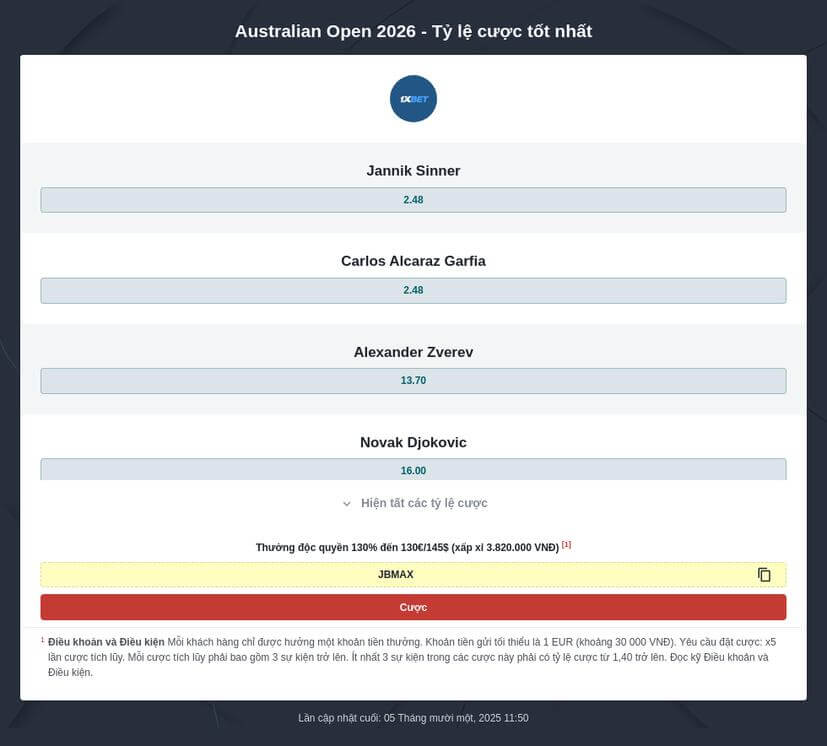Viewport: 827px width, 746px height.
Task: Select Carlos Alcaraz Garfia's 2.48 odds
Action: click(x=413, y=290)
